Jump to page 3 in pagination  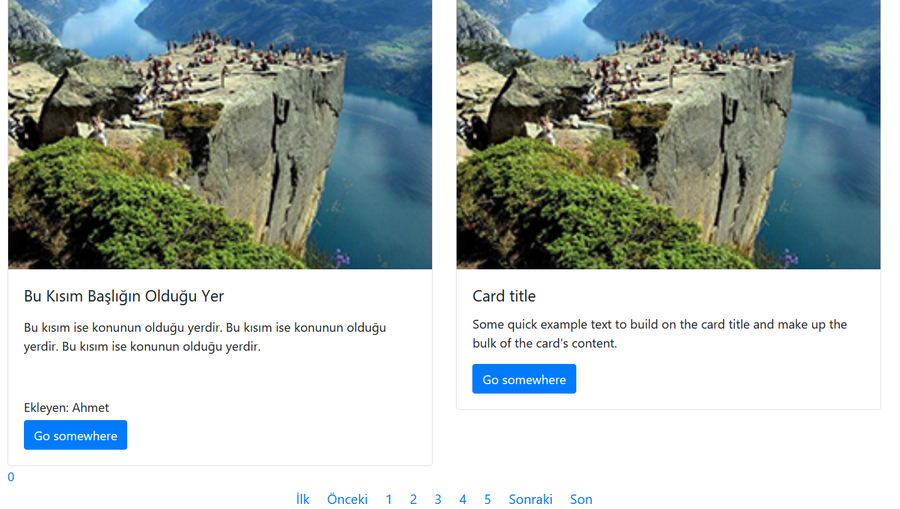[x=438, y=499]
